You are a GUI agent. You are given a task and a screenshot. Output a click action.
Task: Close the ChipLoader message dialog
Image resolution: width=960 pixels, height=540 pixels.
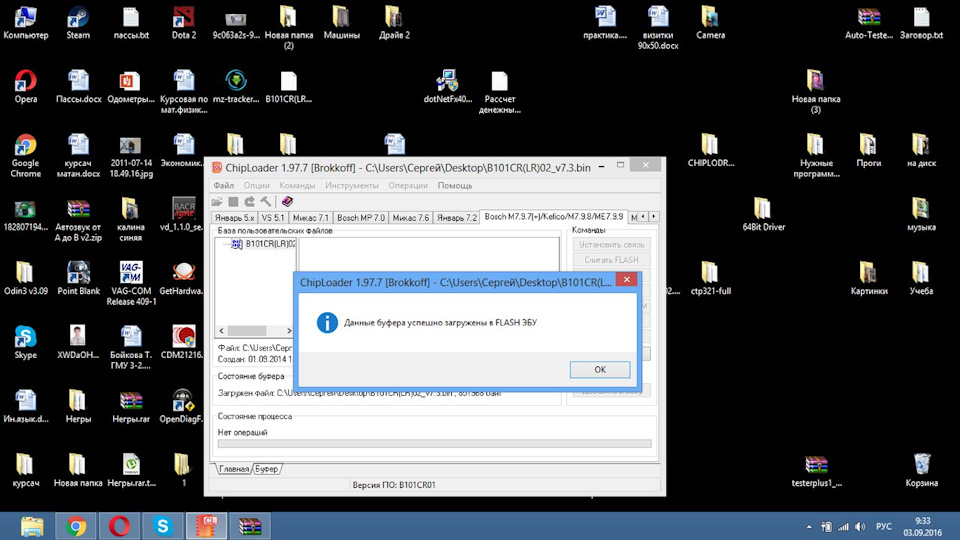pos(626,279)
